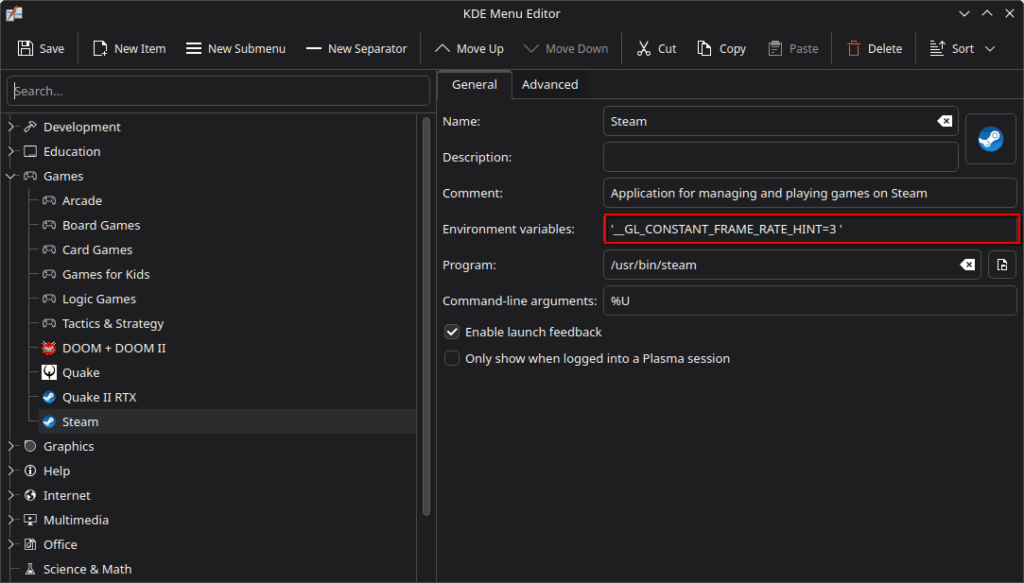The height and width of the screenshot is (583, 1024).
Task: Clear the Program path field
Action: point(967,264)
